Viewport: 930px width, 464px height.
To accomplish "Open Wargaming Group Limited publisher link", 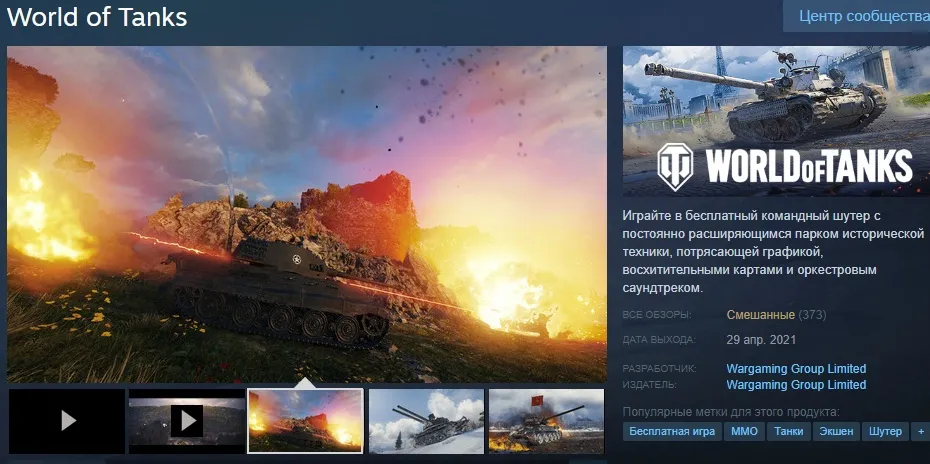I will (x=796, y=384).
